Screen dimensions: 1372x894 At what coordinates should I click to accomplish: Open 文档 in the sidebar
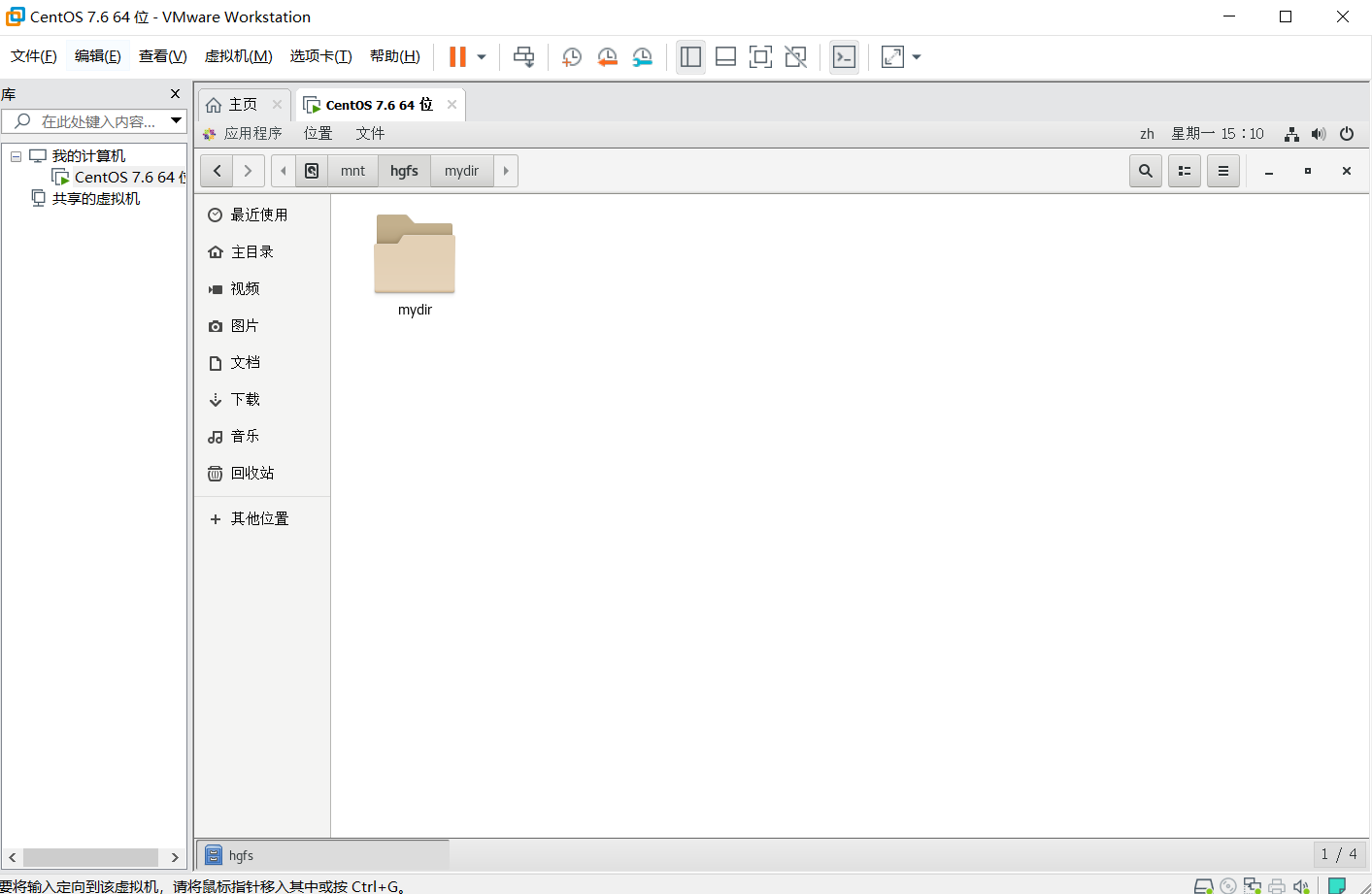(262, 362)
